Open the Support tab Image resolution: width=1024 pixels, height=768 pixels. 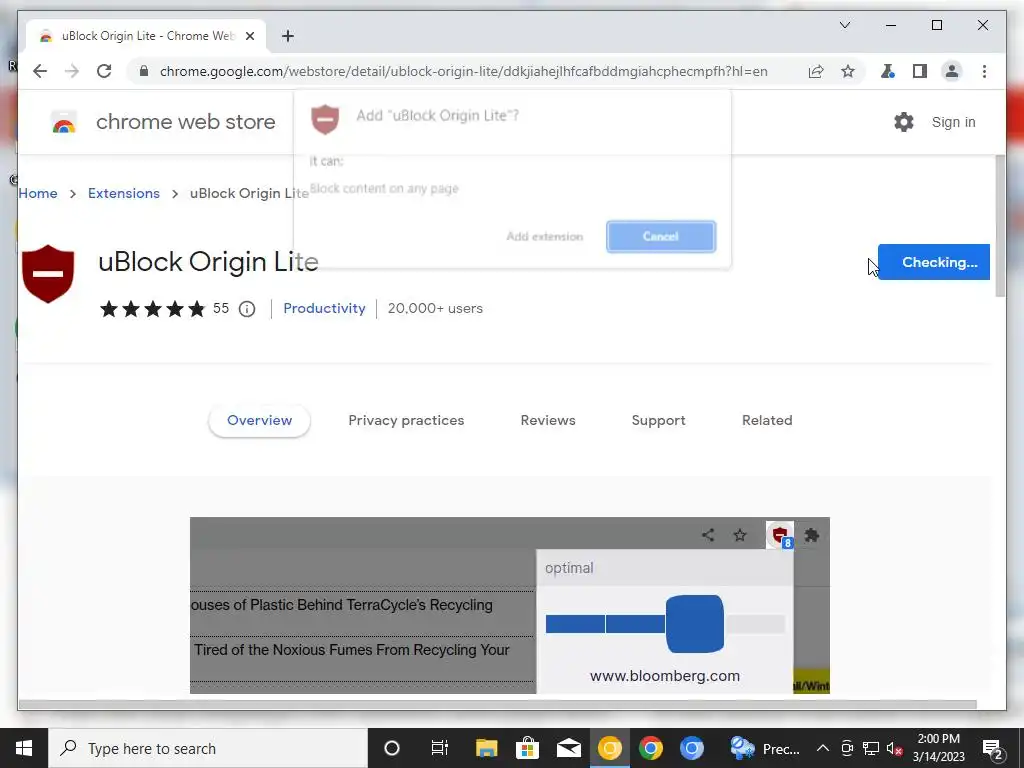(x=658, y=421)
